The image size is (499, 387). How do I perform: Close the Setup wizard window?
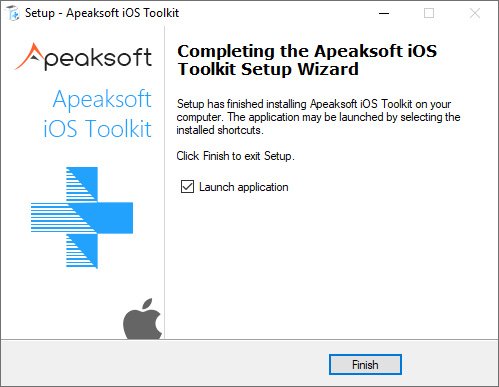pyautogui.click(x=475, y=13)
